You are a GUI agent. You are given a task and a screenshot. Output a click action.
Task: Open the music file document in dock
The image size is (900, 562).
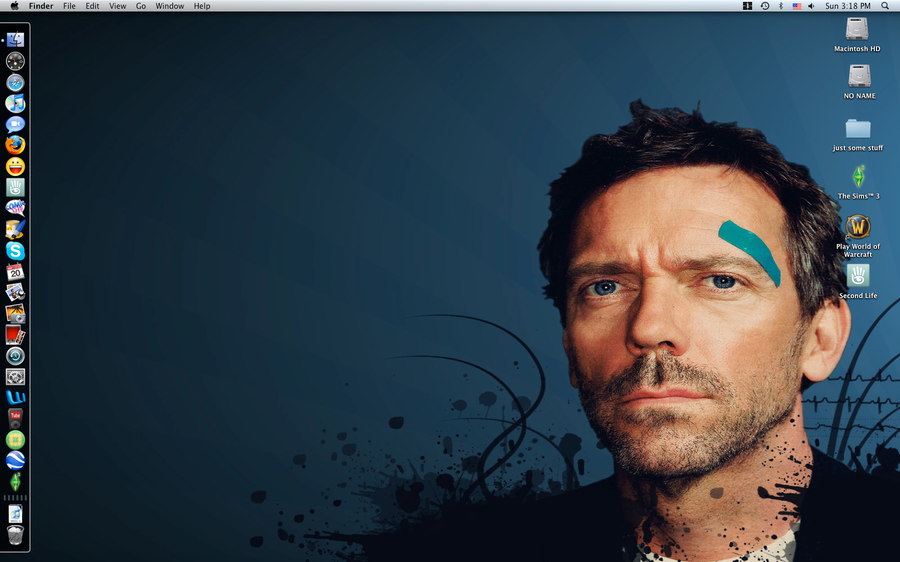(x=15, y=513)
